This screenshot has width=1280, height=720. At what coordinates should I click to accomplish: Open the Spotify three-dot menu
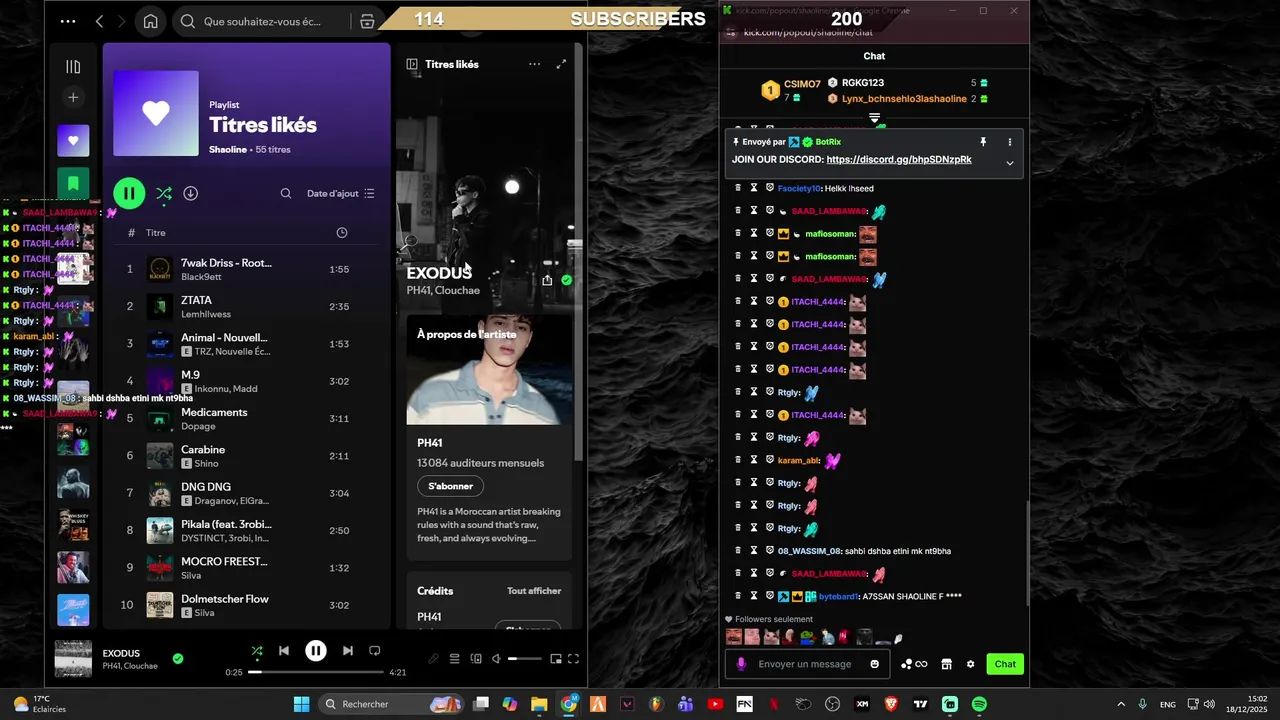[x=68, y=21]
